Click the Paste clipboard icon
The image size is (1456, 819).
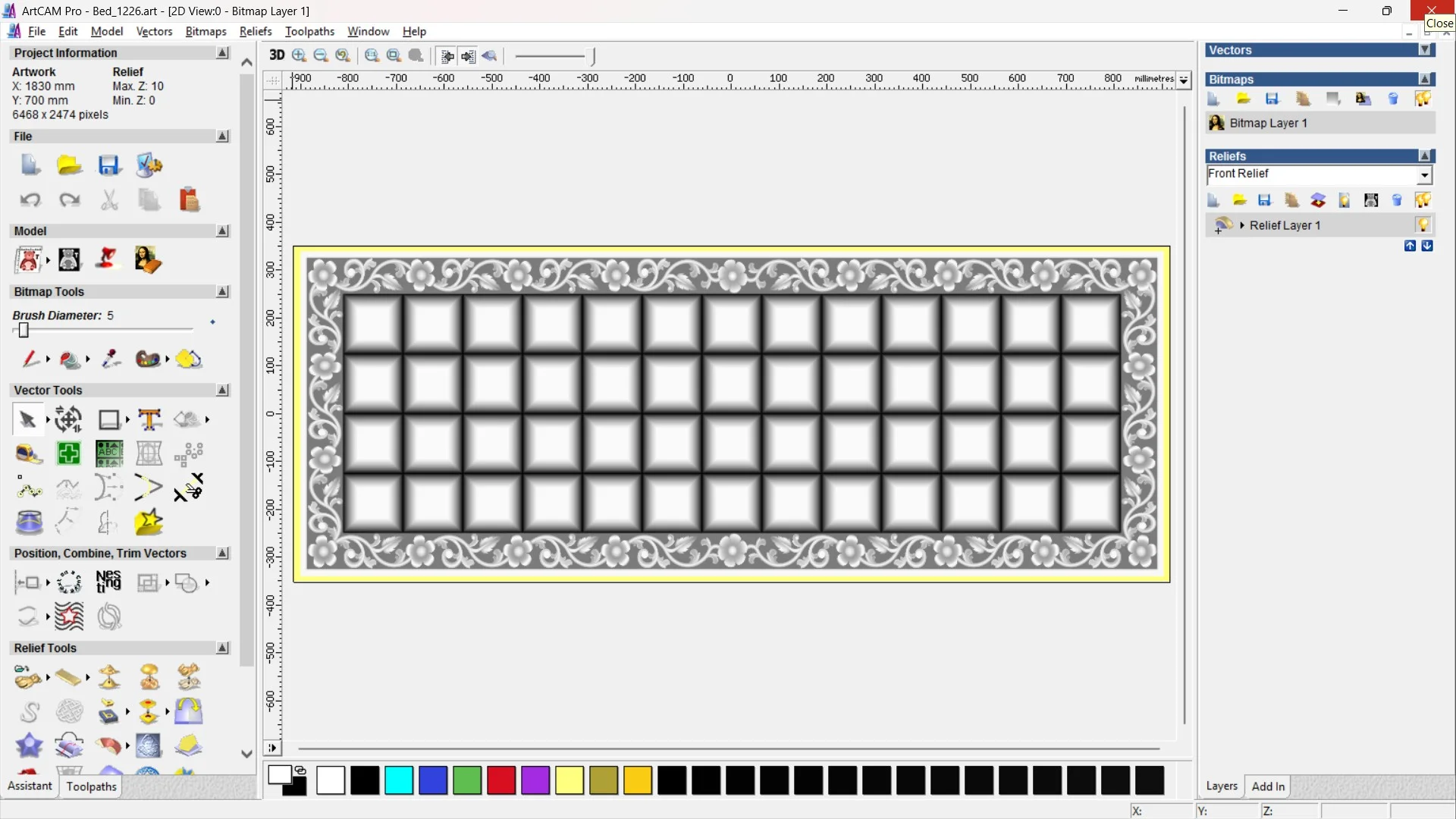(189, 199)
